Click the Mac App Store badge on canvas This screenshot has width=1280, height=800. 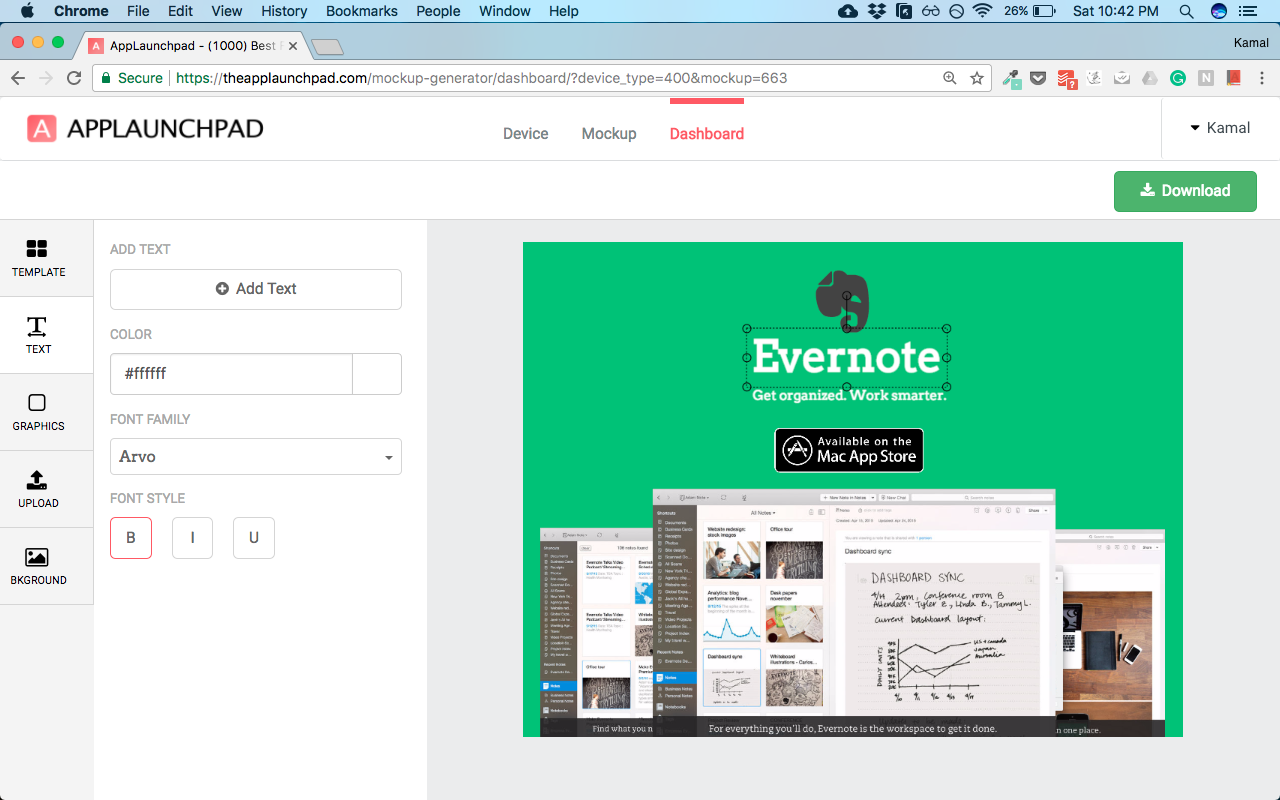tap(849, 450)
